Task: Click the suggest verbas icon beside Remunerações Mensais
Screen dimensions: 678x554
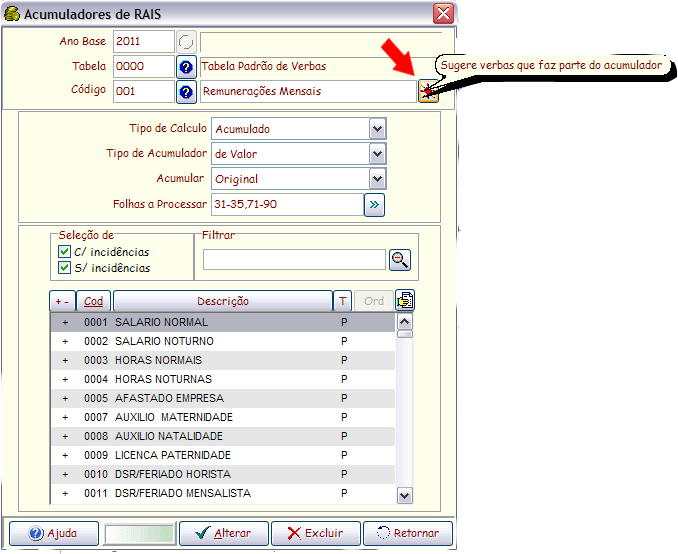Action: (428, 91)
